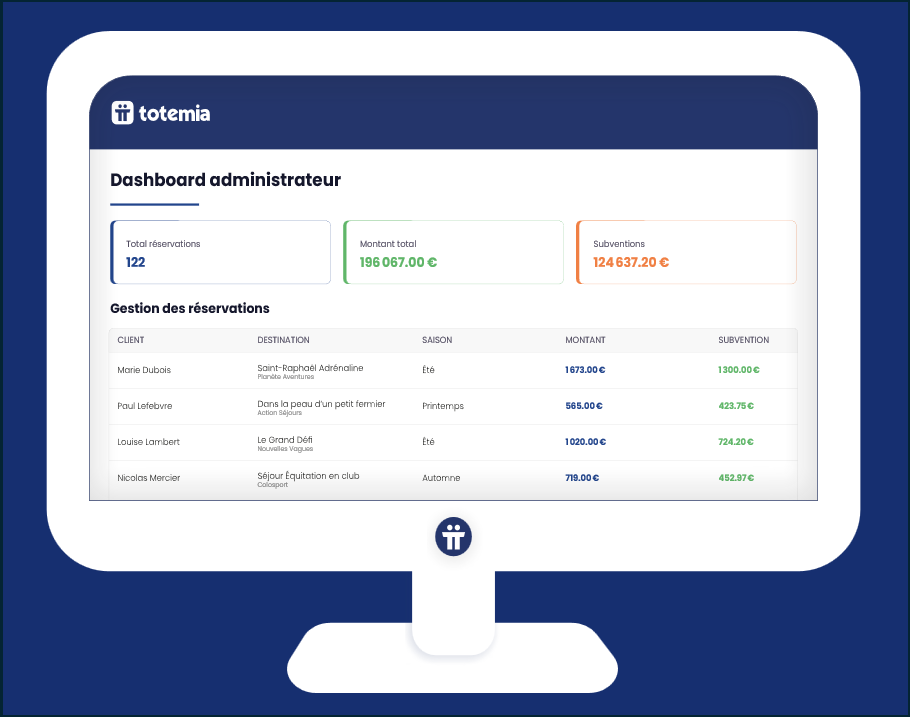Sort by the SAISON column header
Image resolution: width=910 pixels, height=717 pixels.
pyautogui.click(x=437, y=340)
